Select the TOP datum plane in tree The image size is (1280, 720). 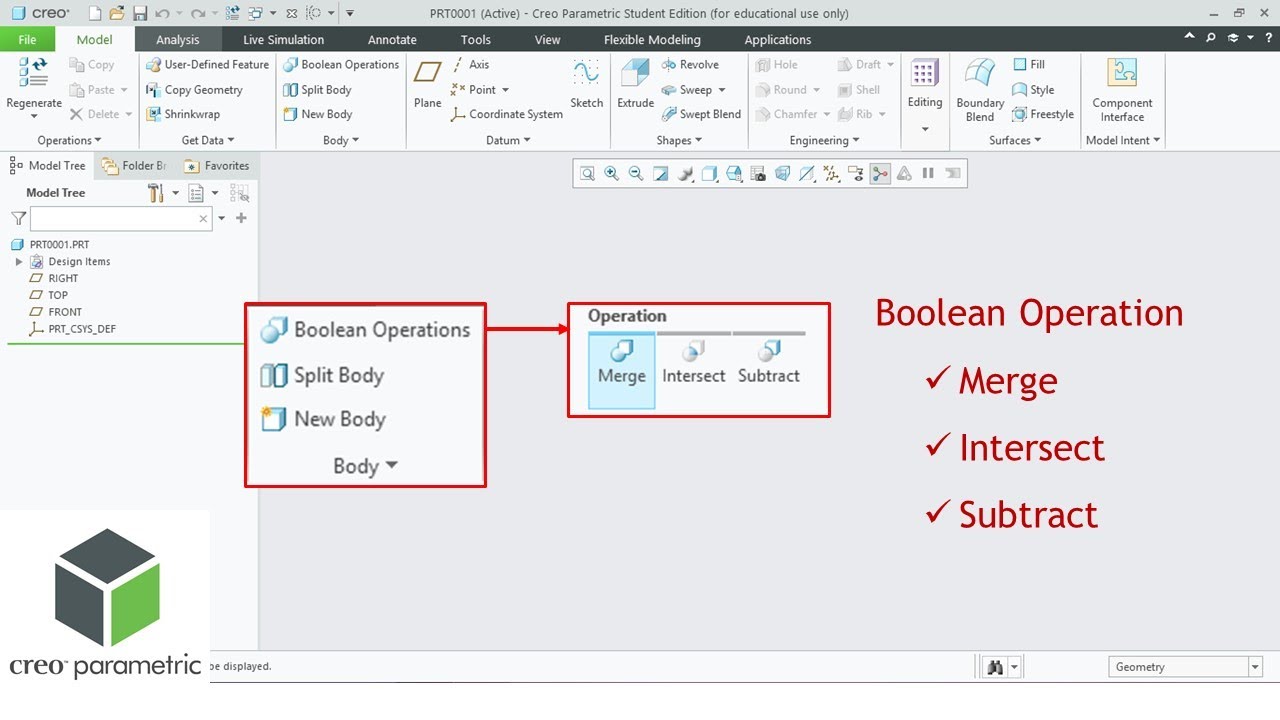click(49, 296)
